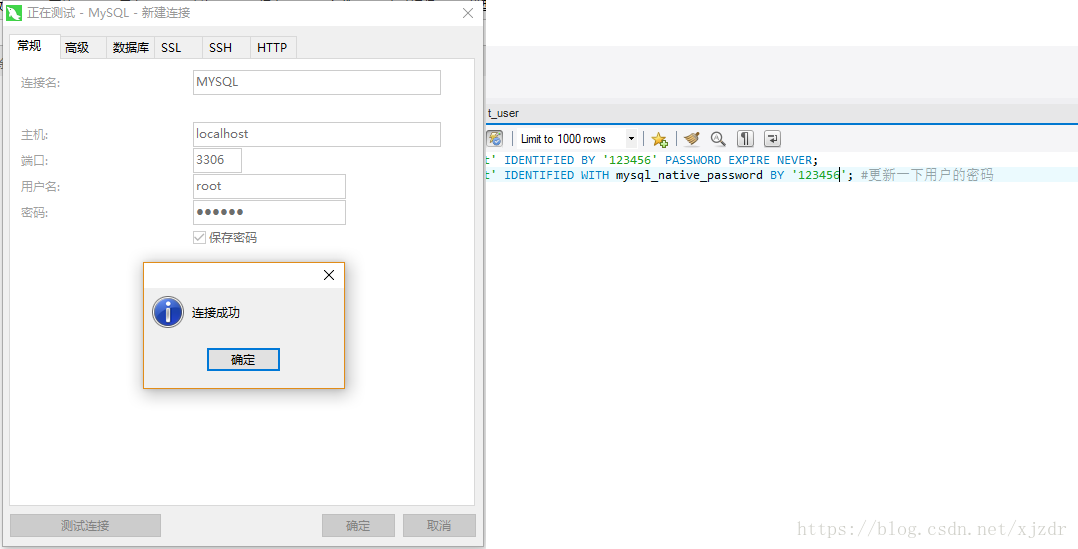
Task: Click SQL line with PASSWORD EXPIRE NEVER
Action: pyautogui.click(x=652, y=160)
